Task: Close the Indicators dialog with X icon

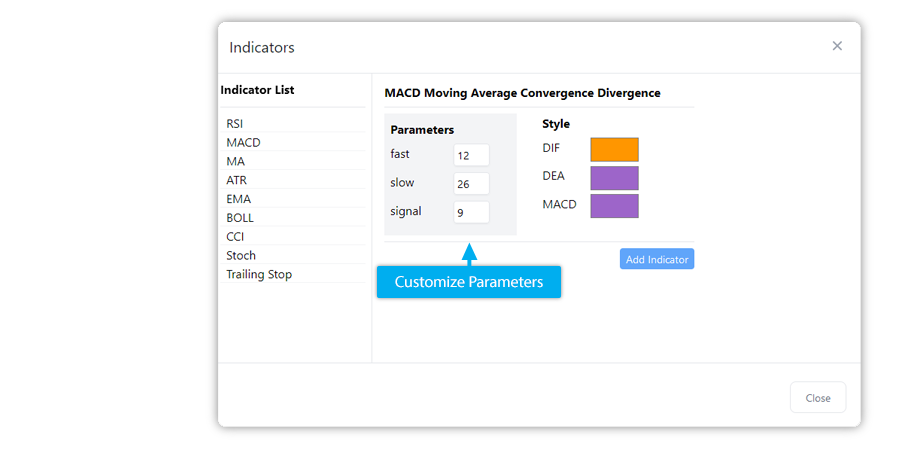Action: tap(837, 46)
